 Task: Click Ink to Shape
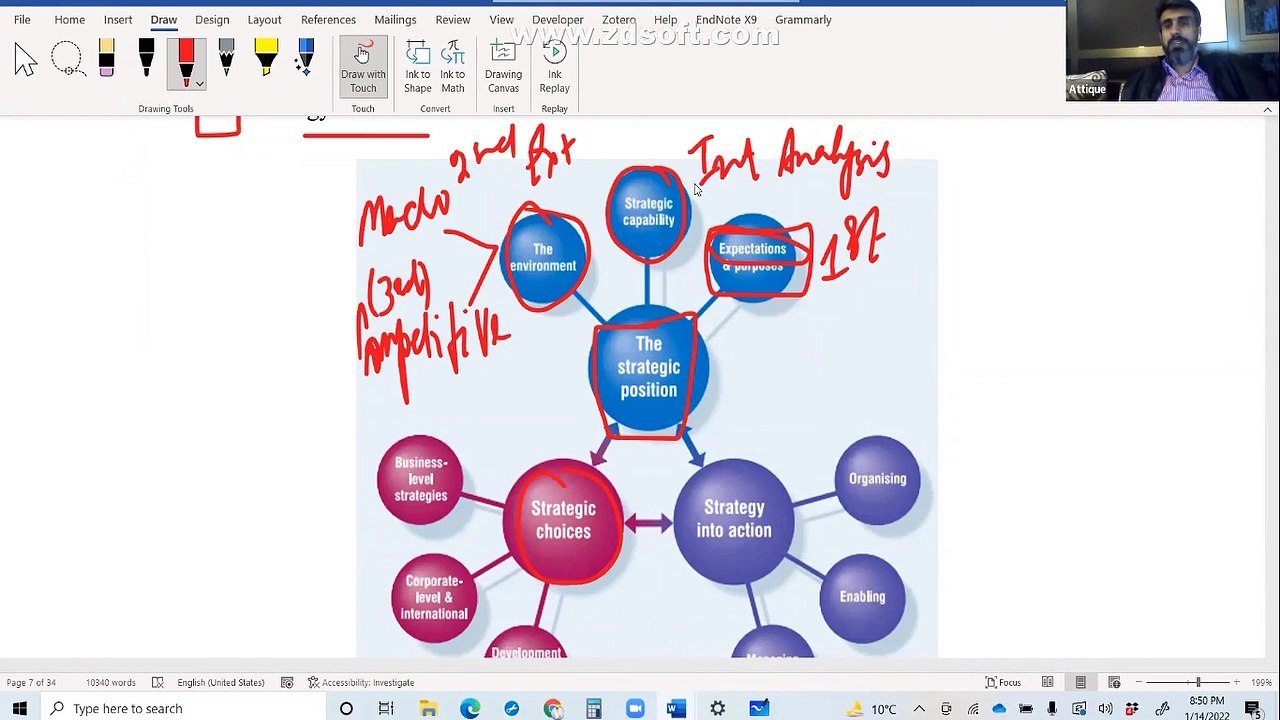418,67
